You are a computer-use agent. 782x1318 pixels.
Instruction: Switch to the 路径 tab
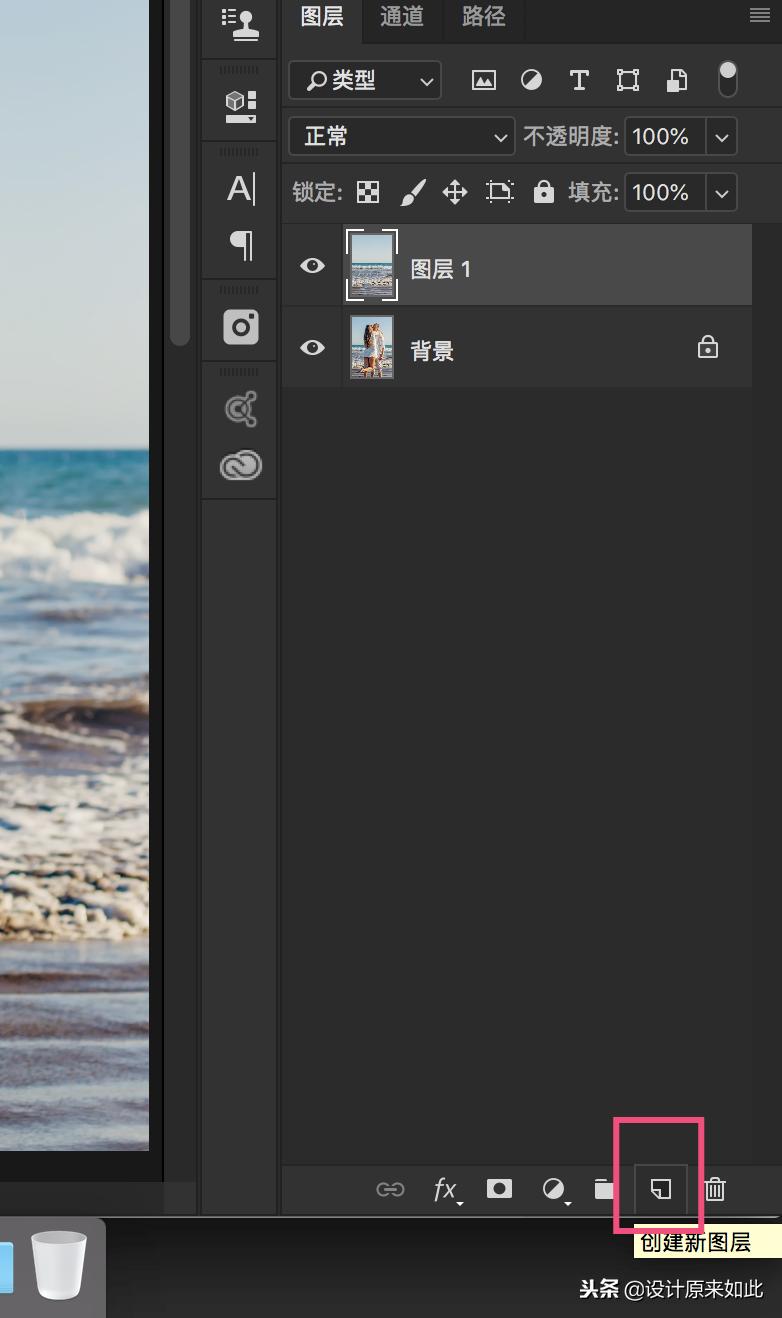(484, 17)
